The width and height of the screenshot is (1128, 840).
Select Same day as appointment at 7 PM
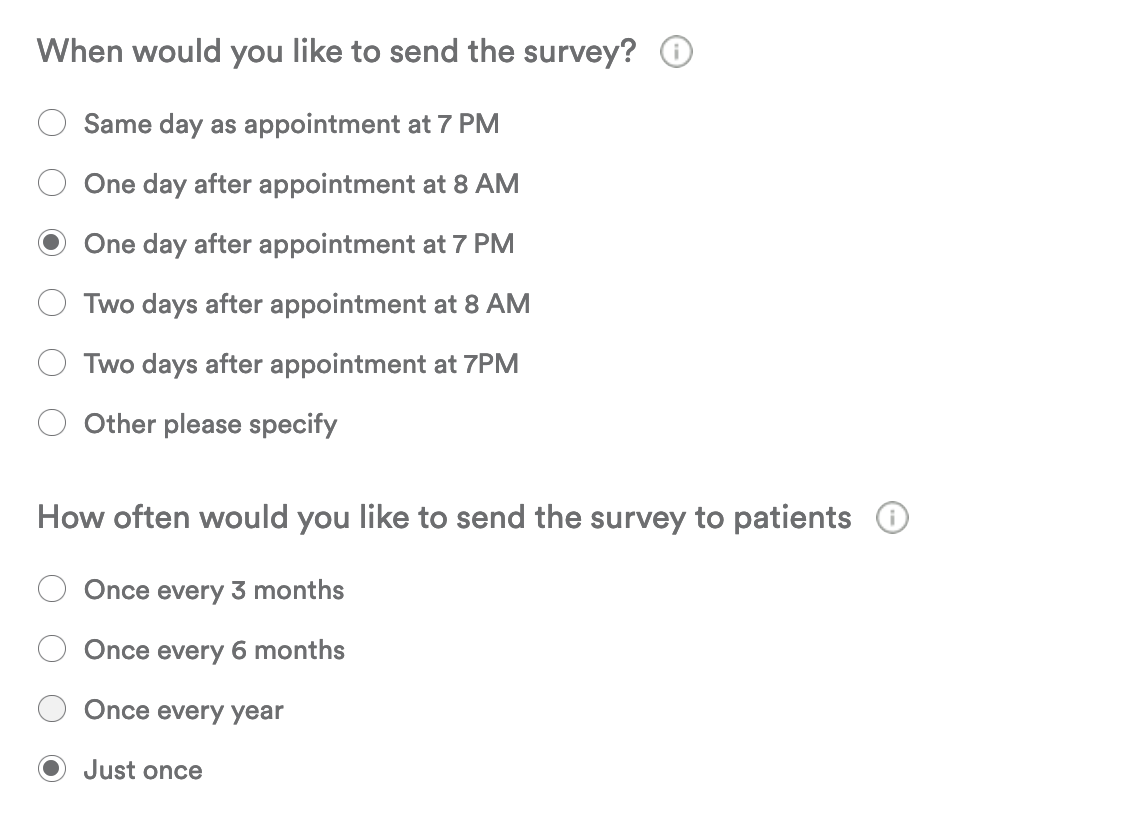(x=52, y=124)
